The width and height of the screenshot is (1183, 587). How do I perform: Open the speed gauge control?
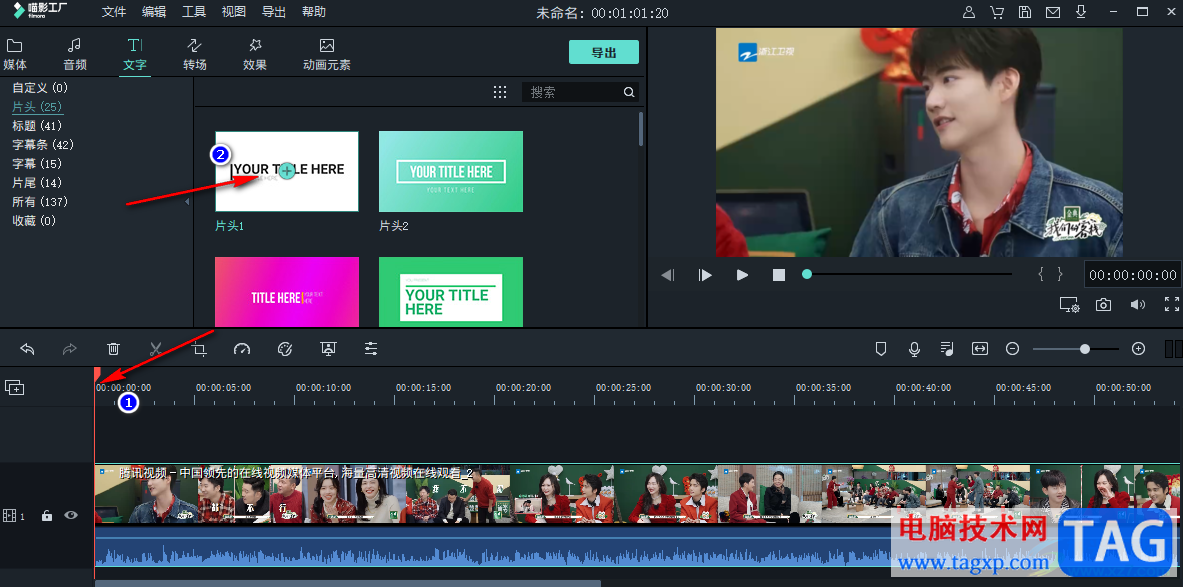[241, 349]
